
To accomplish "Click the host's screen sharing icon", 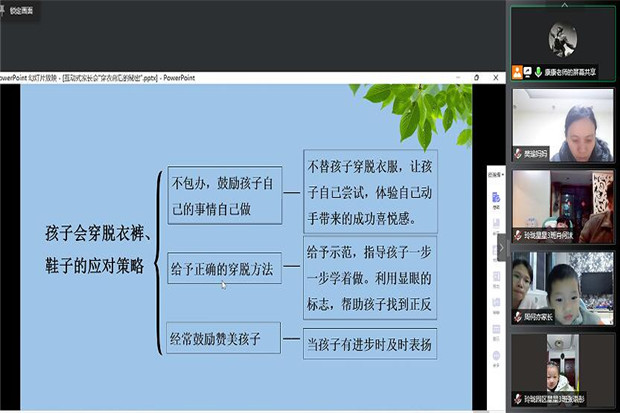I will click(x=529, y=72).
